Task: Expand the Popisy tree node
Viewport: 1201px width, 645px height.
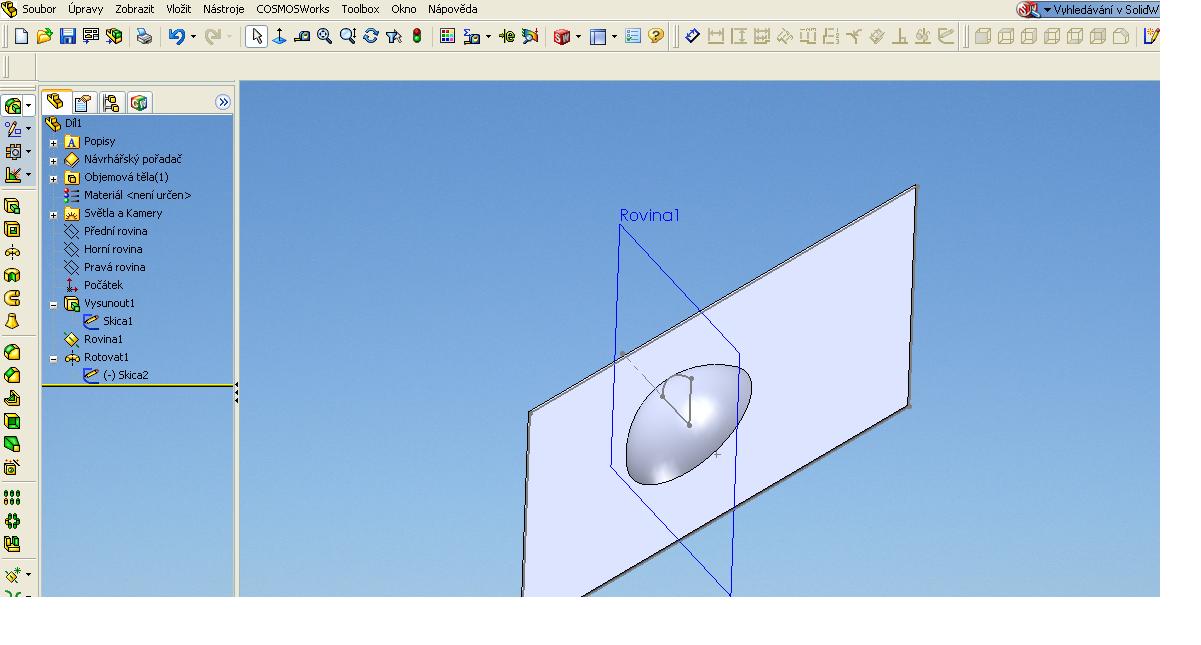Action: [54, 142]
